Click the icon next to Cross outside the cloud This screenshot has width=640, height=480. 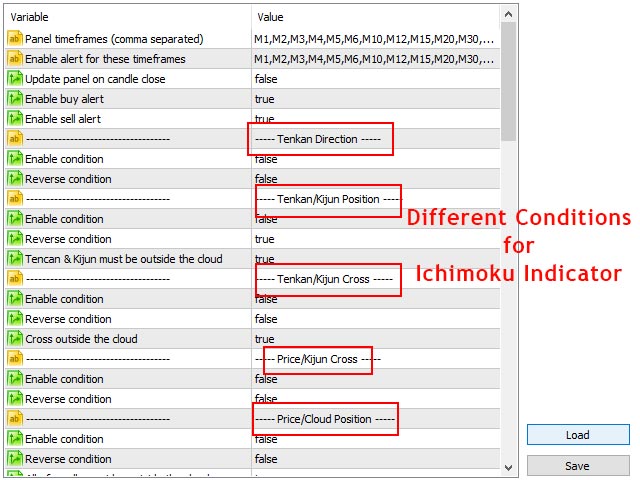click(14, 339)
